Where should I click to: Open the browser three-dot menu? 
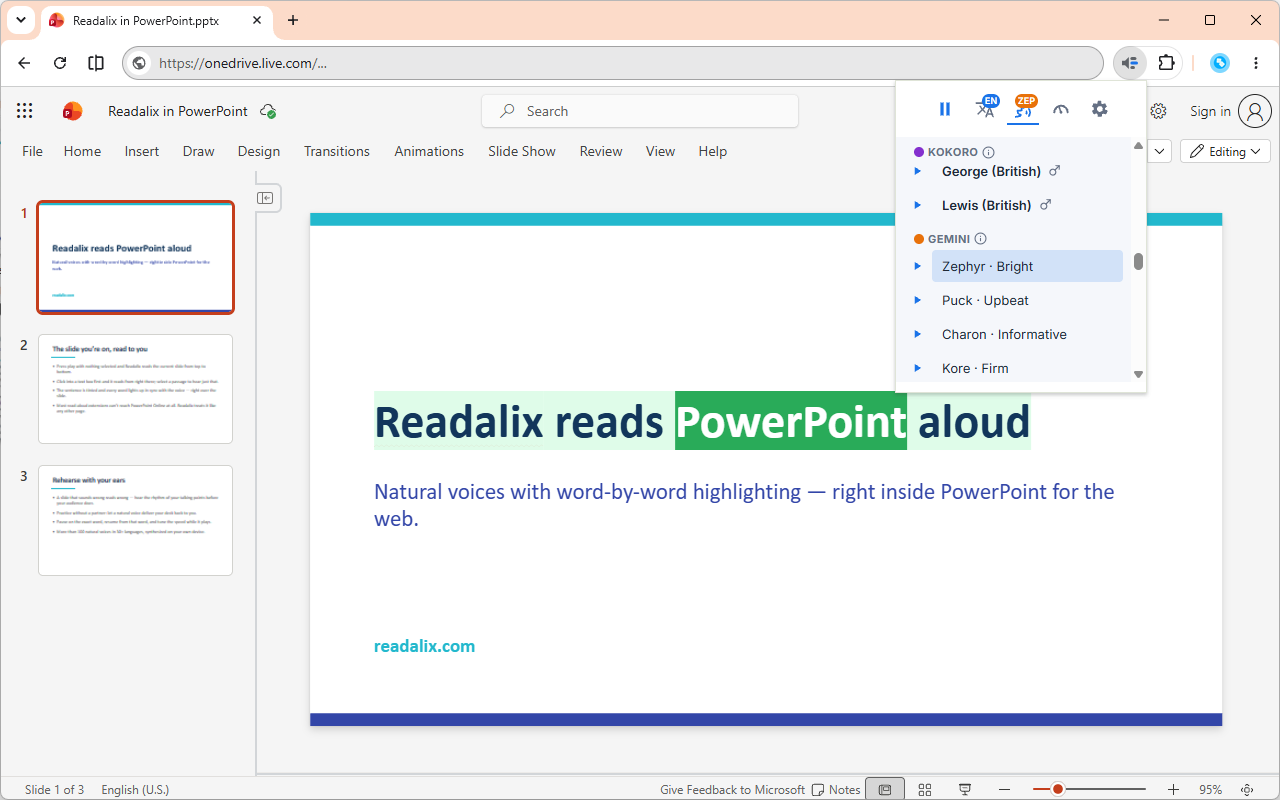pos(1256,63)
